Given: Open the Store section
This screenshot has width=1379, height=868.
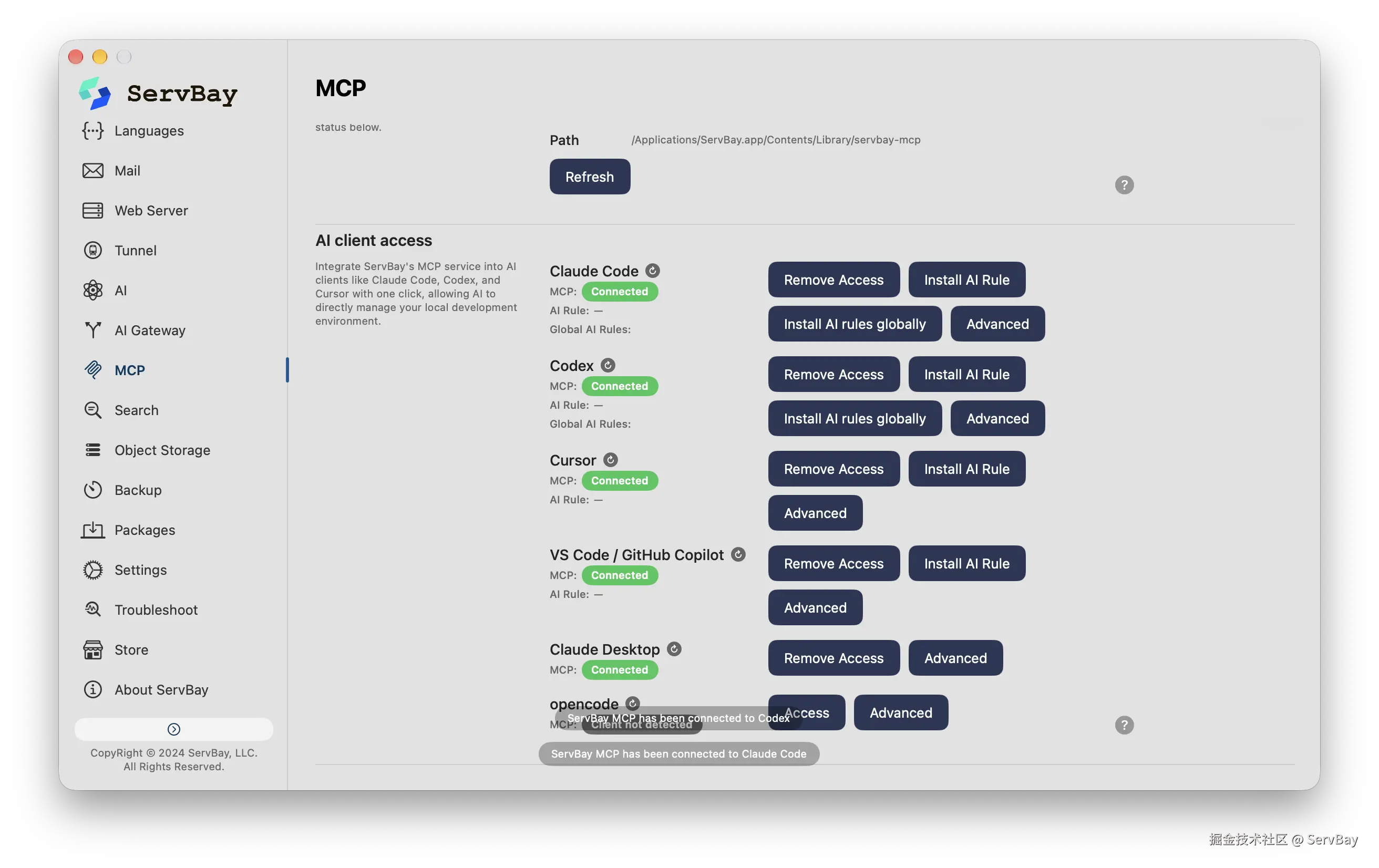Looking at the screenshot, I should (115, 650).
